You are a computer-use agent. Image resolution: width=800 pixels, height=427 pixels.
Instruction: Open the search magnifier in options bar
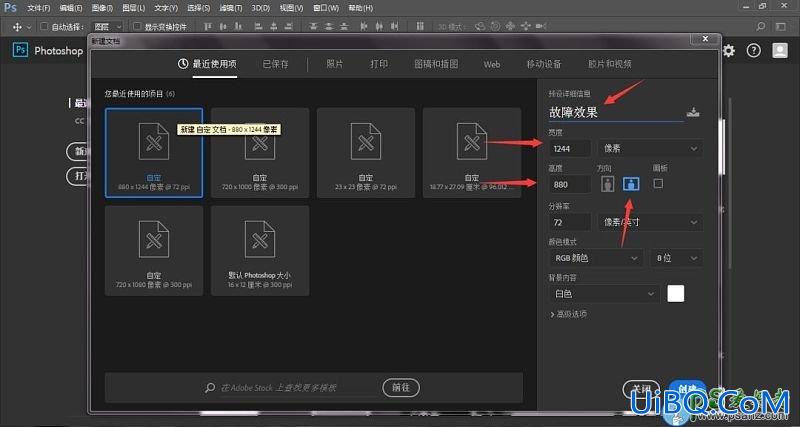pos(761,27)
